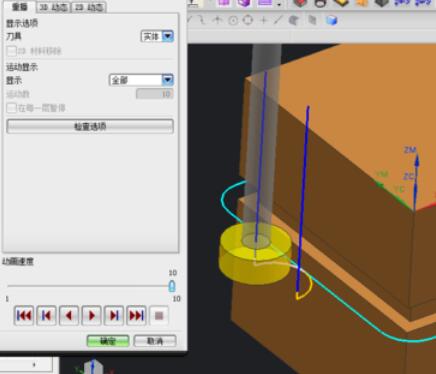The height and width of the screenshot is (374, 436).
Task: Step back to previous operation
Action: pos(46,315)
